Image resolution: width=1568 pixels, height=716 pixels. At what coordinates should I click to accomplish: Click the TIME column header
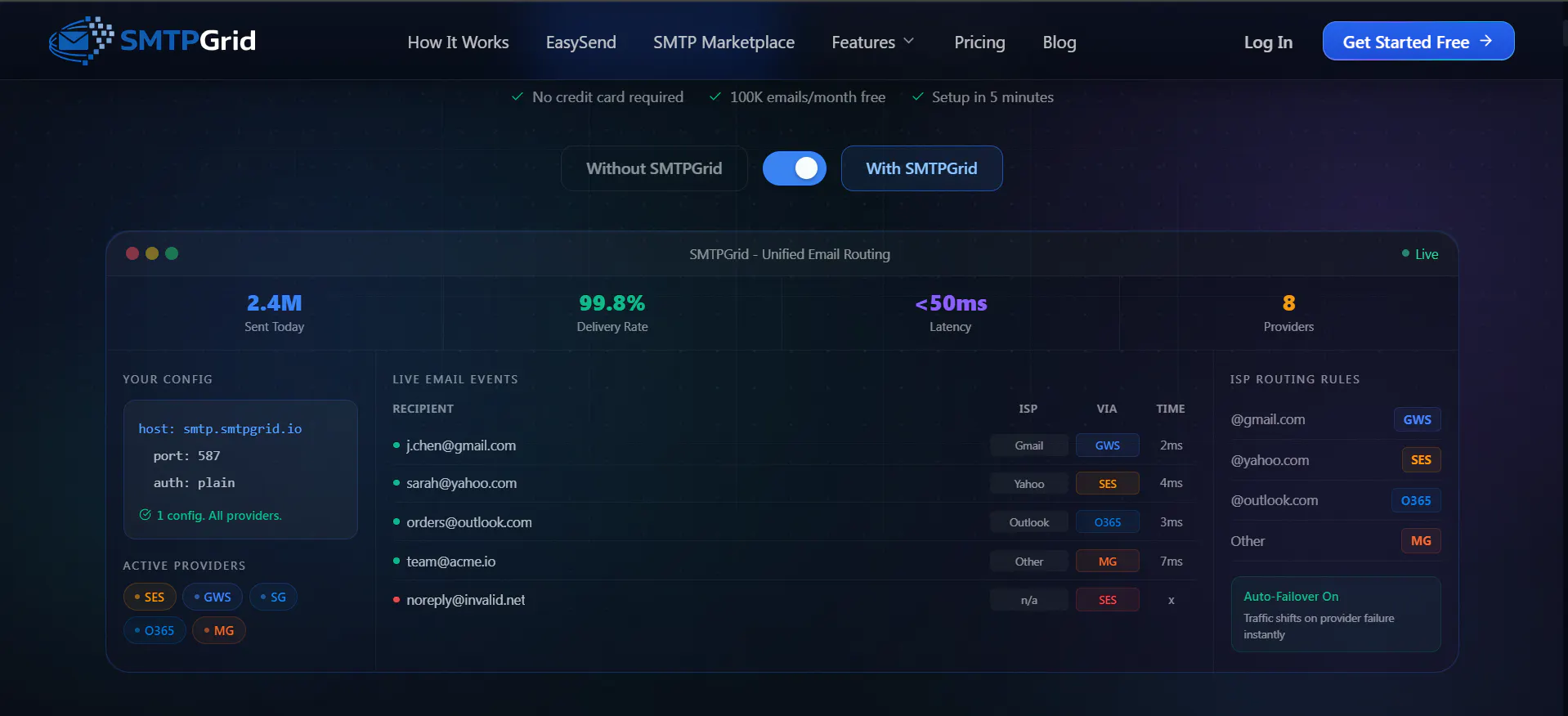tap(1171, 409)
